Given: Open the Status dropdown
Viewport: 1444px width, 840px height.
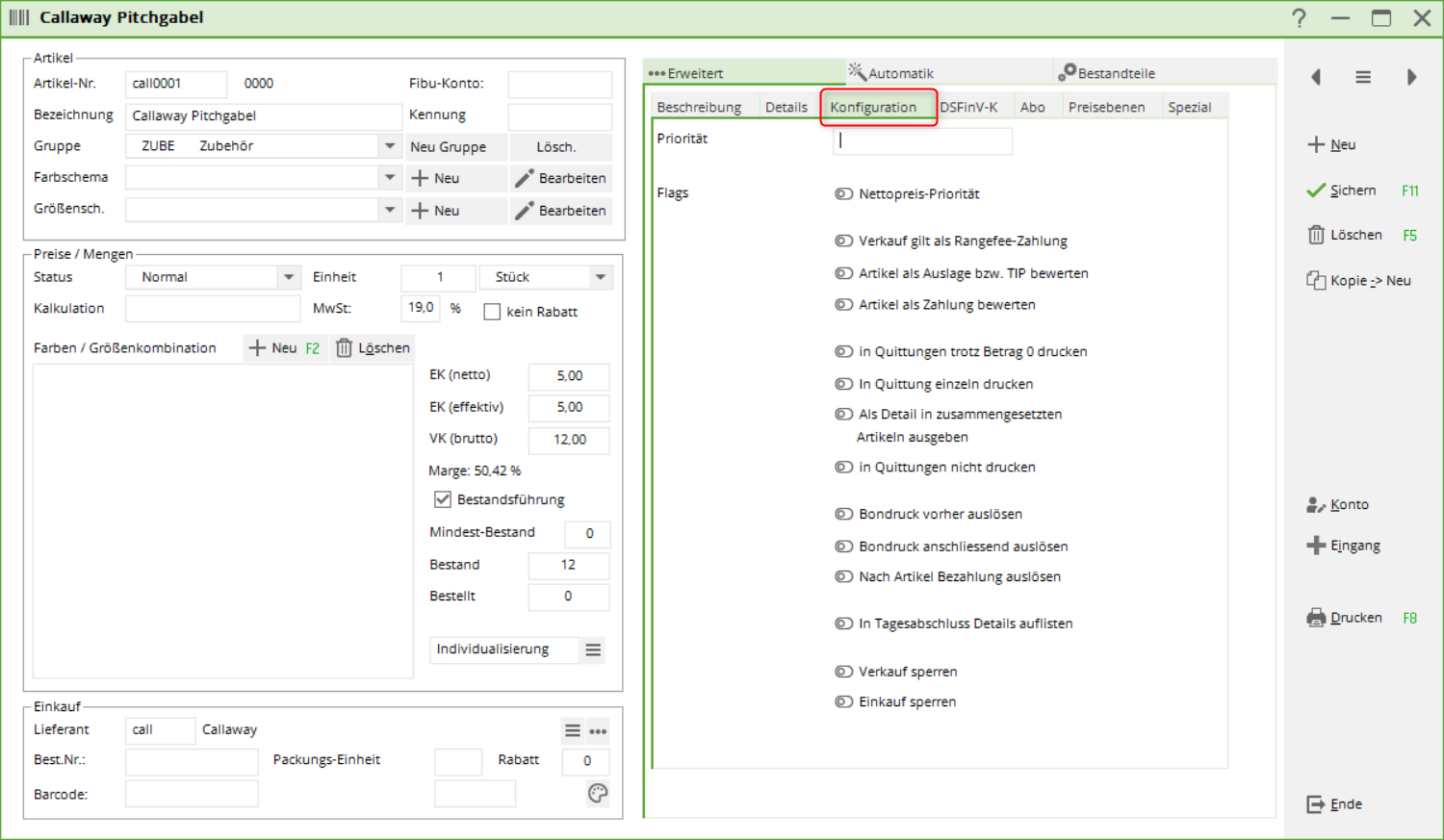Looking at the screenshot, I should pos(288,277).
